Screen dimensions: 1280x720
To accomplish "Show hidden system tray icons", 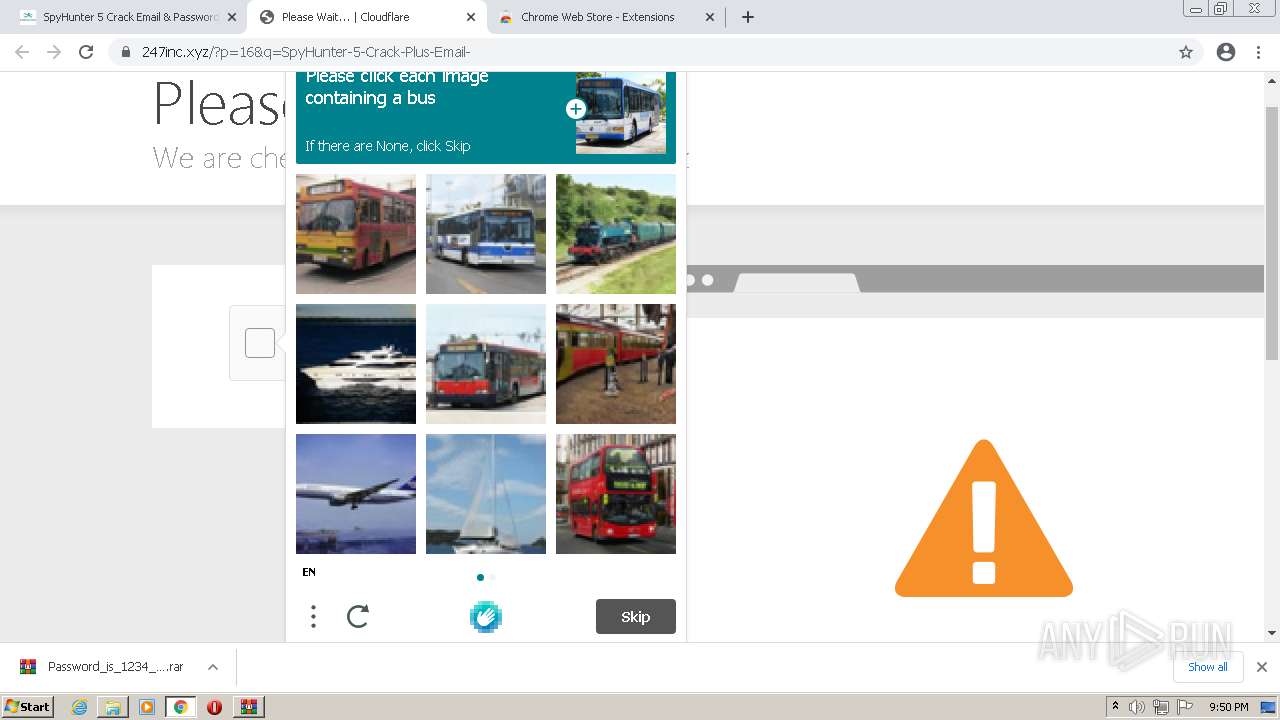I will click(1115, 707).
